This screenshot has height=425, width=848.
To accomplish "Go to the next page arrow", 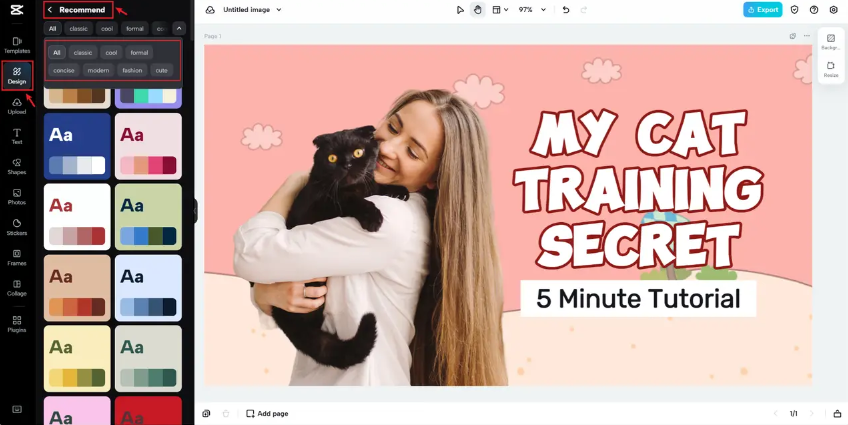I will coord(811,414).
